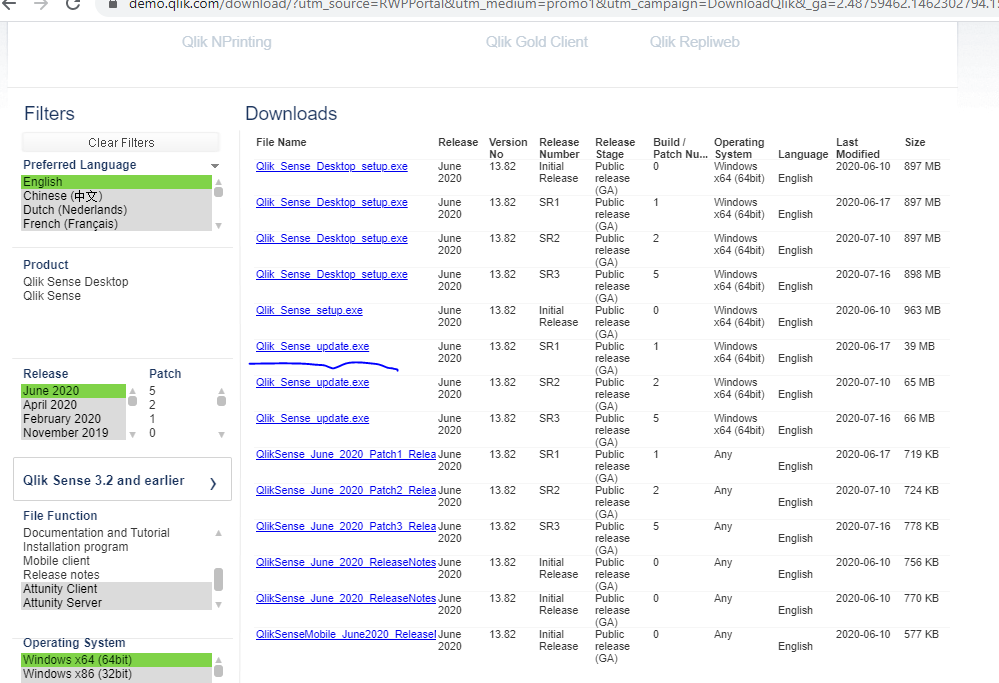Reload the page with browser refresh icon
Image resolution: width=999 pixels, height=683 pixels.
click(x=73, y=4)
